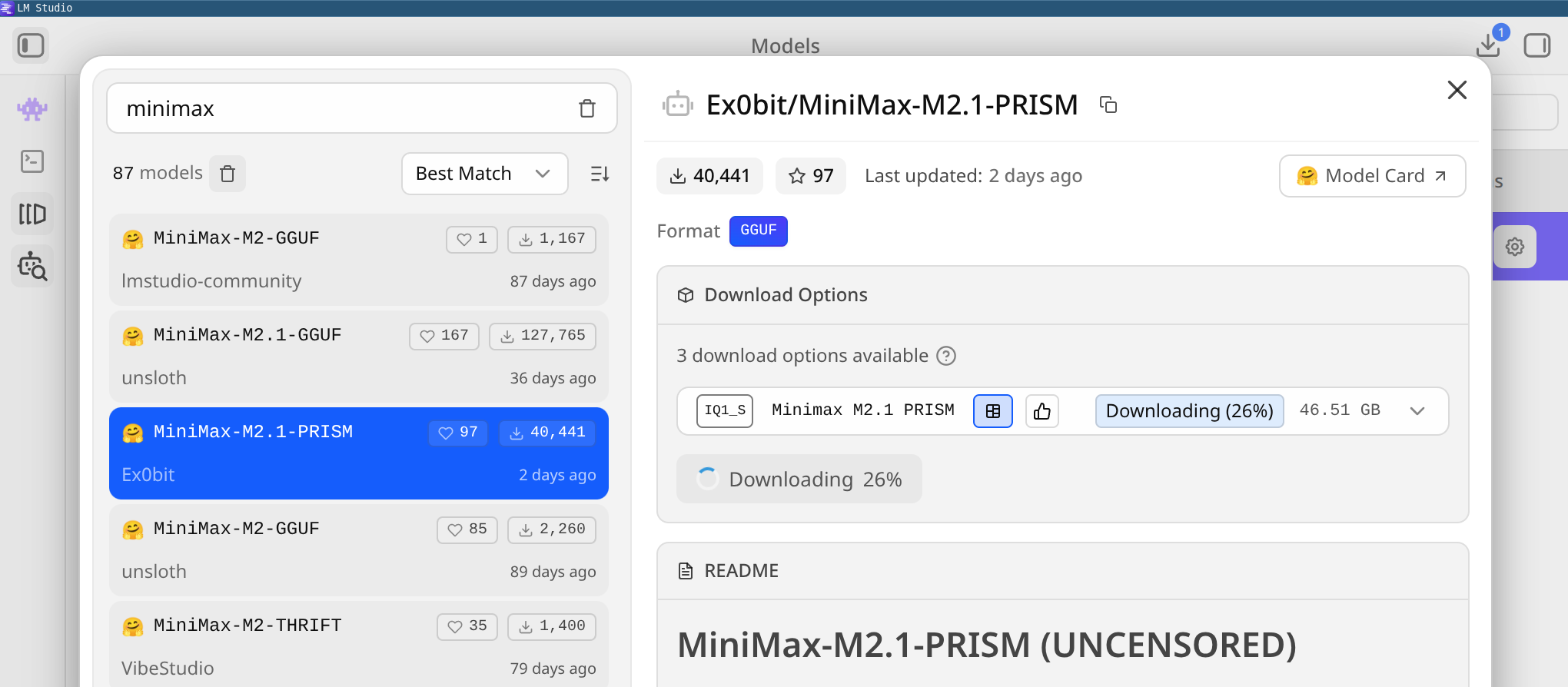Open My Models library icon in sidebar
This screenshot has height=687, width=1568.
(x=32, y=214)
